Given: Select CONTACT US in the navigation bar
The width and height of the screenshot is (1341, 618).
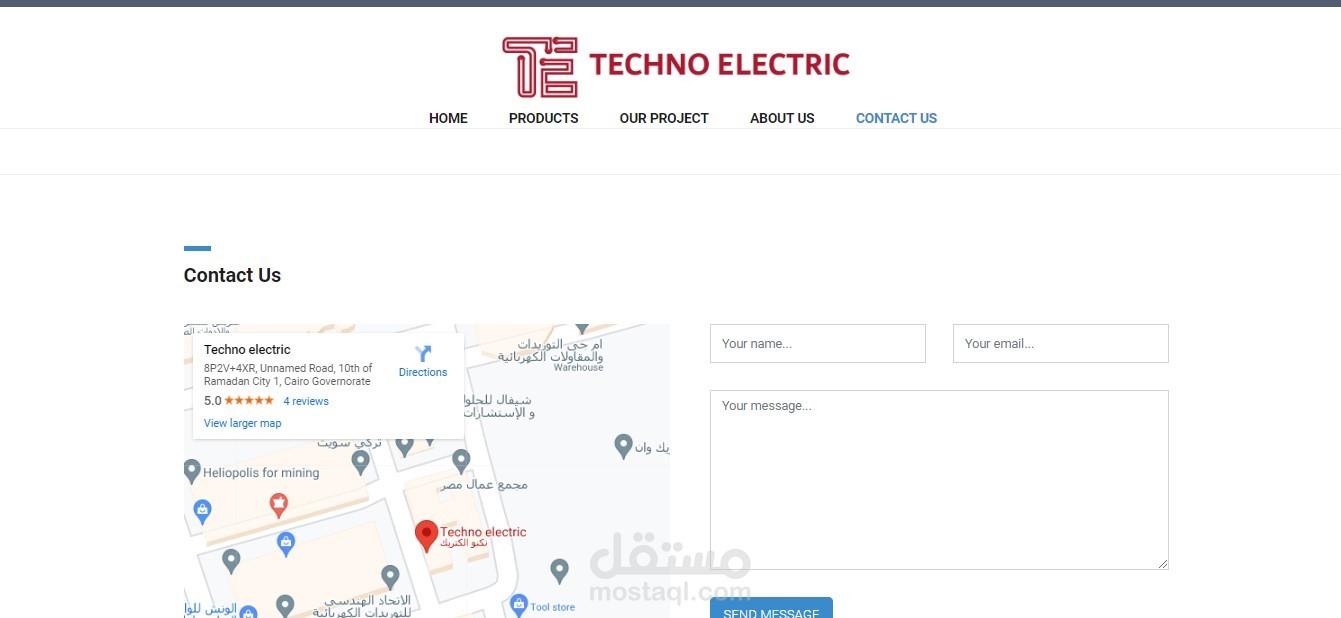Looking at the screenshot, I should point(896,118).
